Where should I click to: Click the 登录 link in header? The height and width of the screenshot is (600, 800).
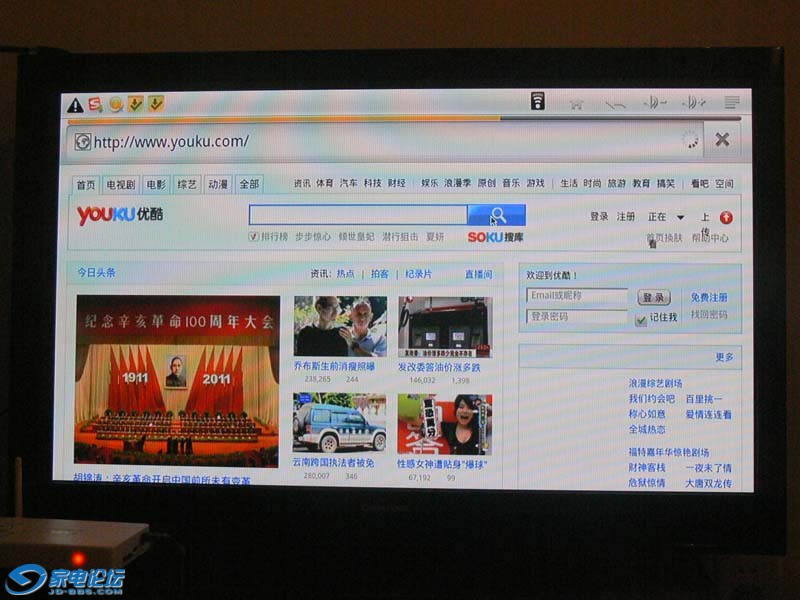coord(599,216)
